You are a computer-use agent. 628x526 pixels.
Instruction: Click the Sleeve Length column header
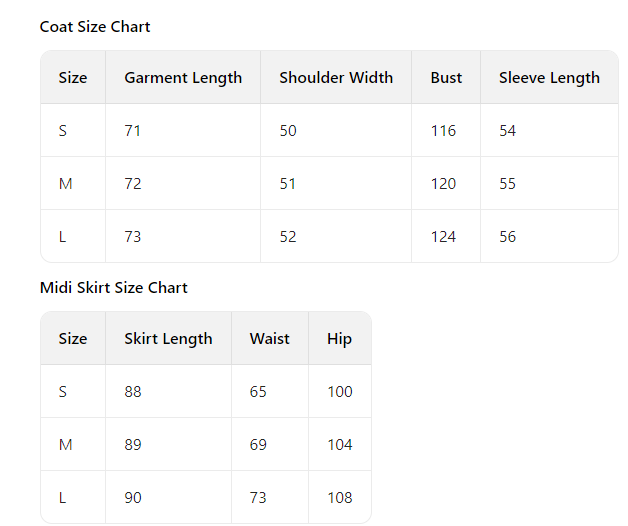[549, 78]
